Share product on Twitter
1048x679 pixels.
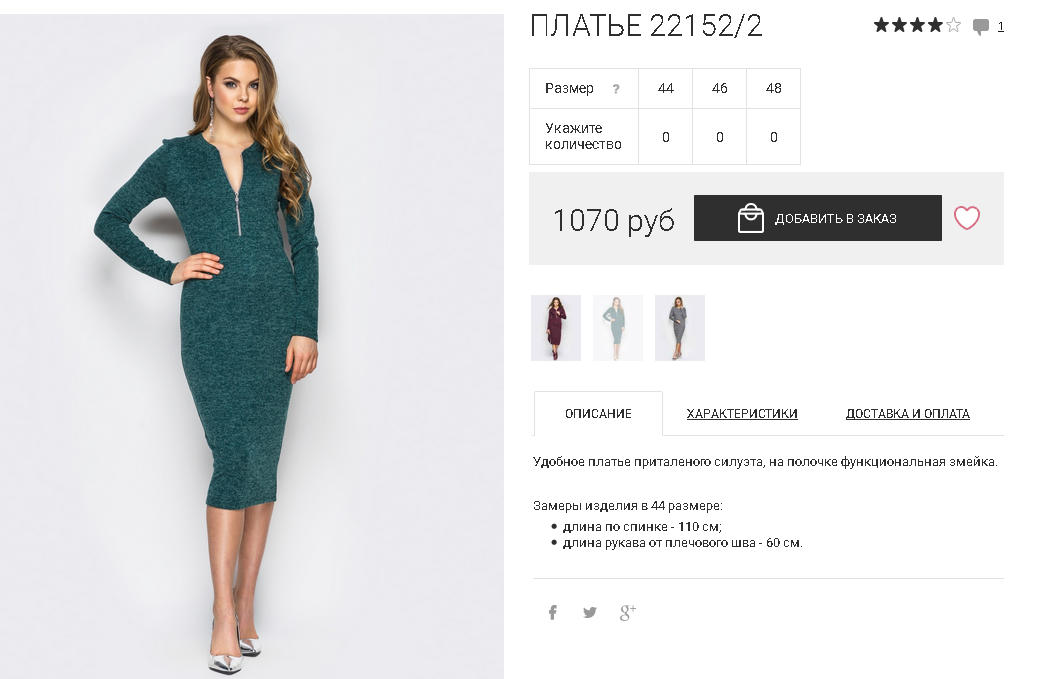(590, 612)
